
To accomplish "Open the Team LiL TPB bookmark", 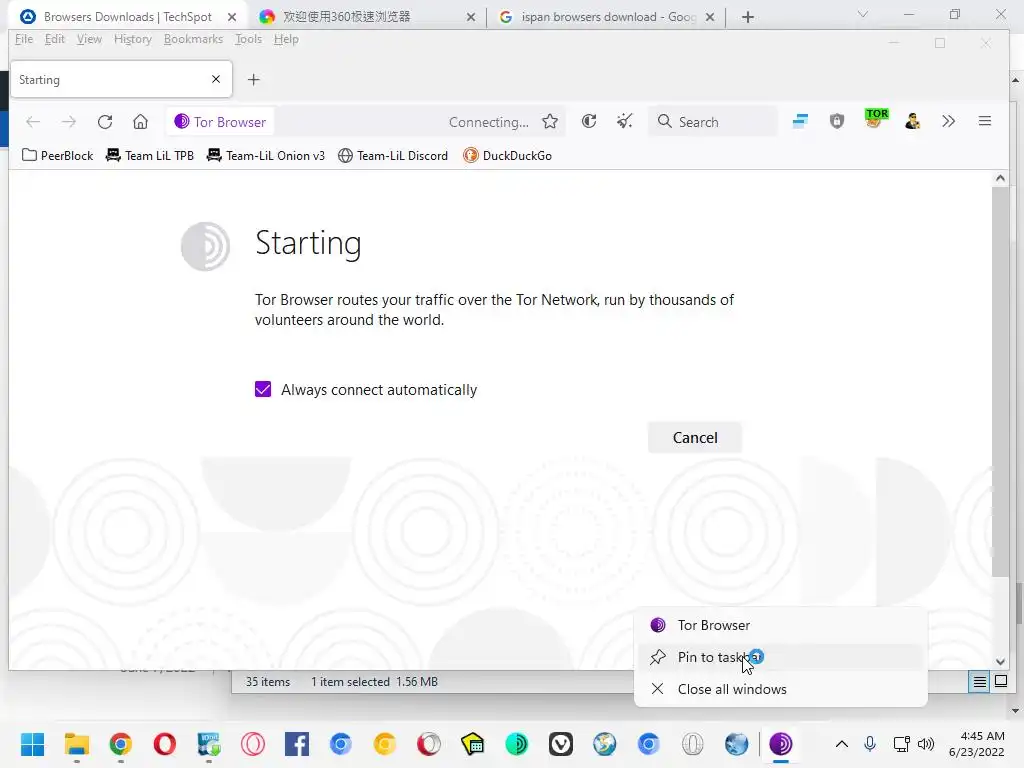I will click(150, 155).
